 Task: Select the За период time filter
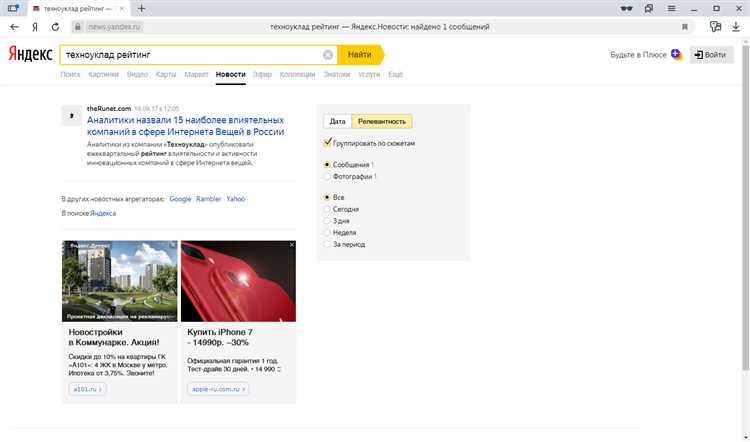tap(327, 244)
